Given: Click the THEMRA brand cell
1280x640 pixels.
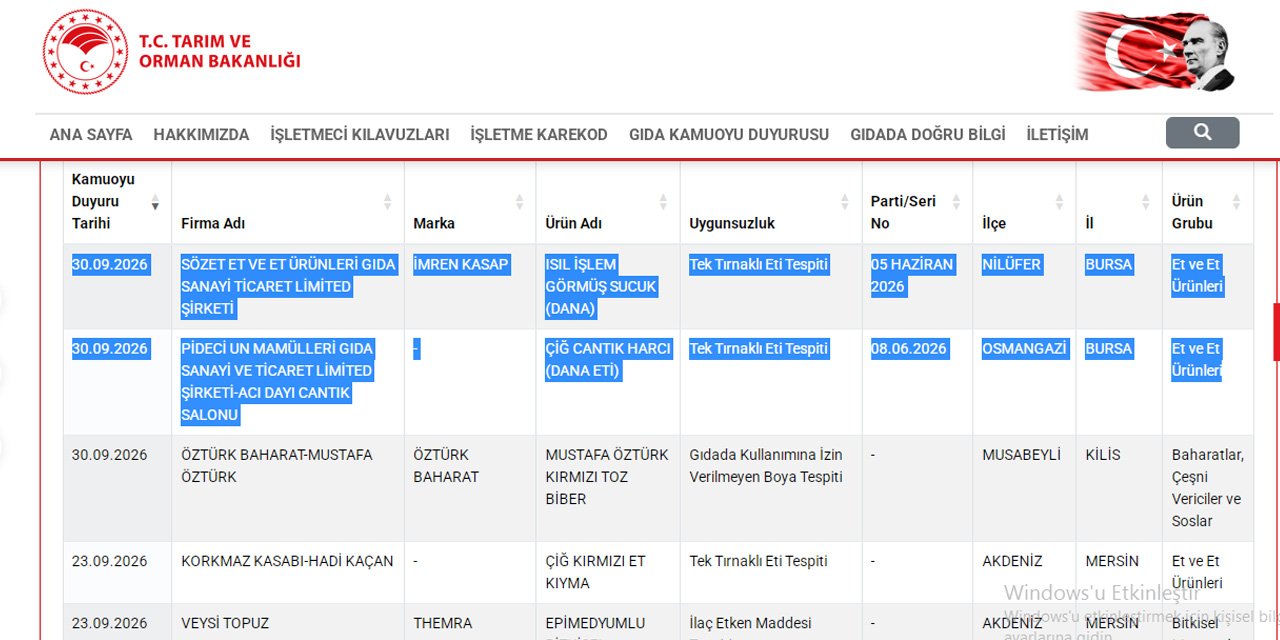Looking at the screenshot, I should tap(443, 623).
